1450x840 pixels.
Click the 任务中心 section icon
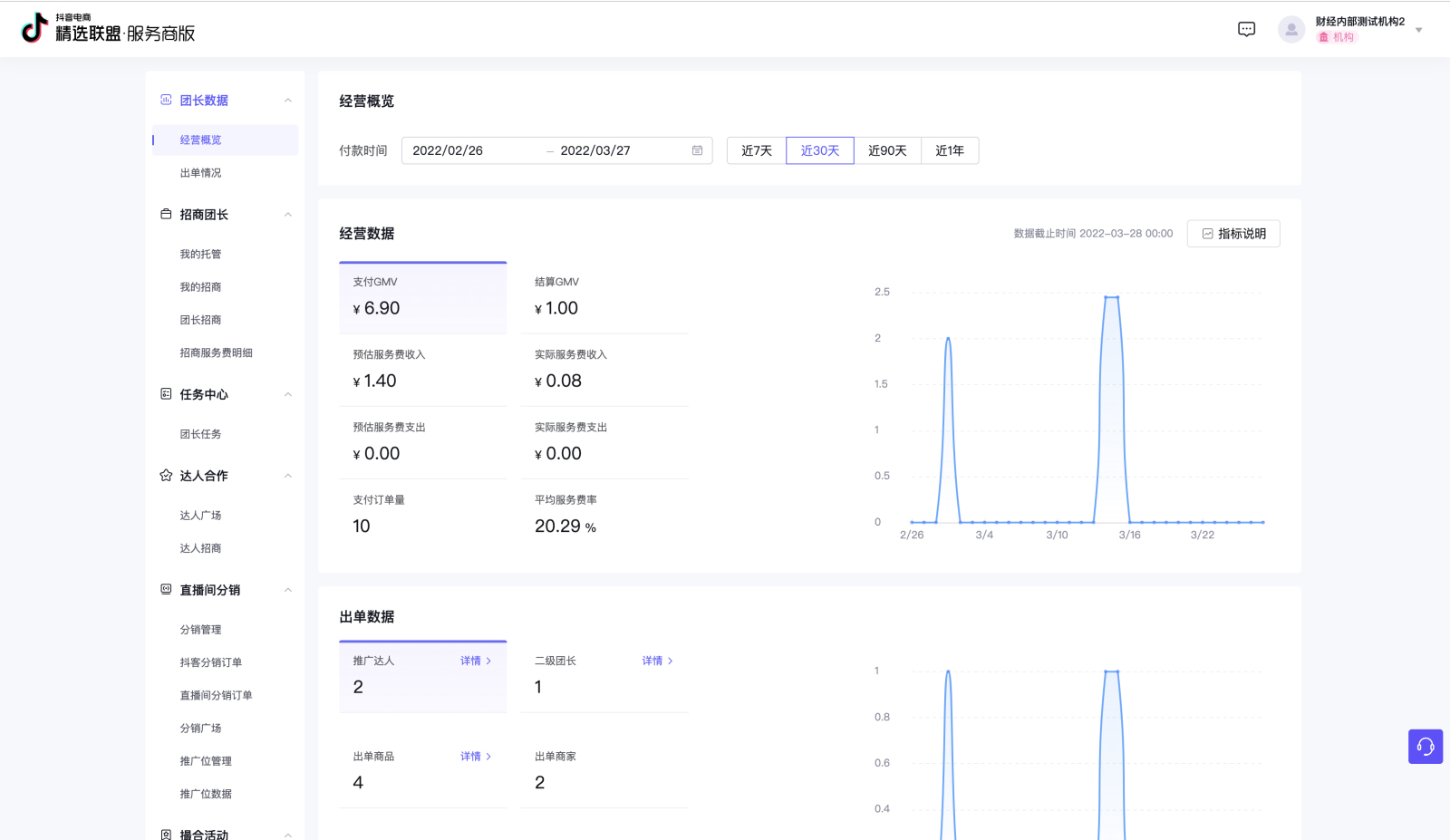tap(166, 393)
